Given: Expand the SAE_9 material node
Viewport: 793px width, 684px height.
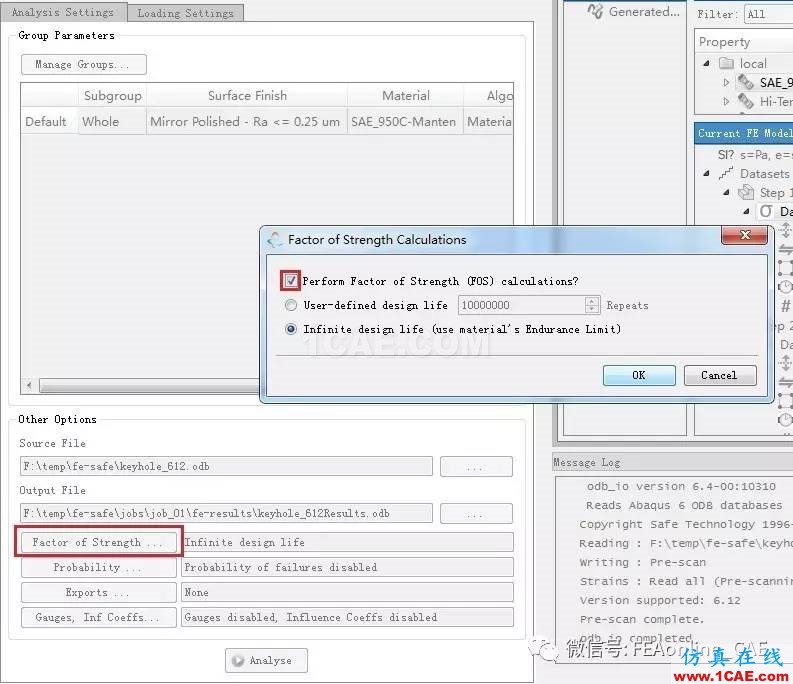Looking at the screenshot, I should tap(726, 82).
